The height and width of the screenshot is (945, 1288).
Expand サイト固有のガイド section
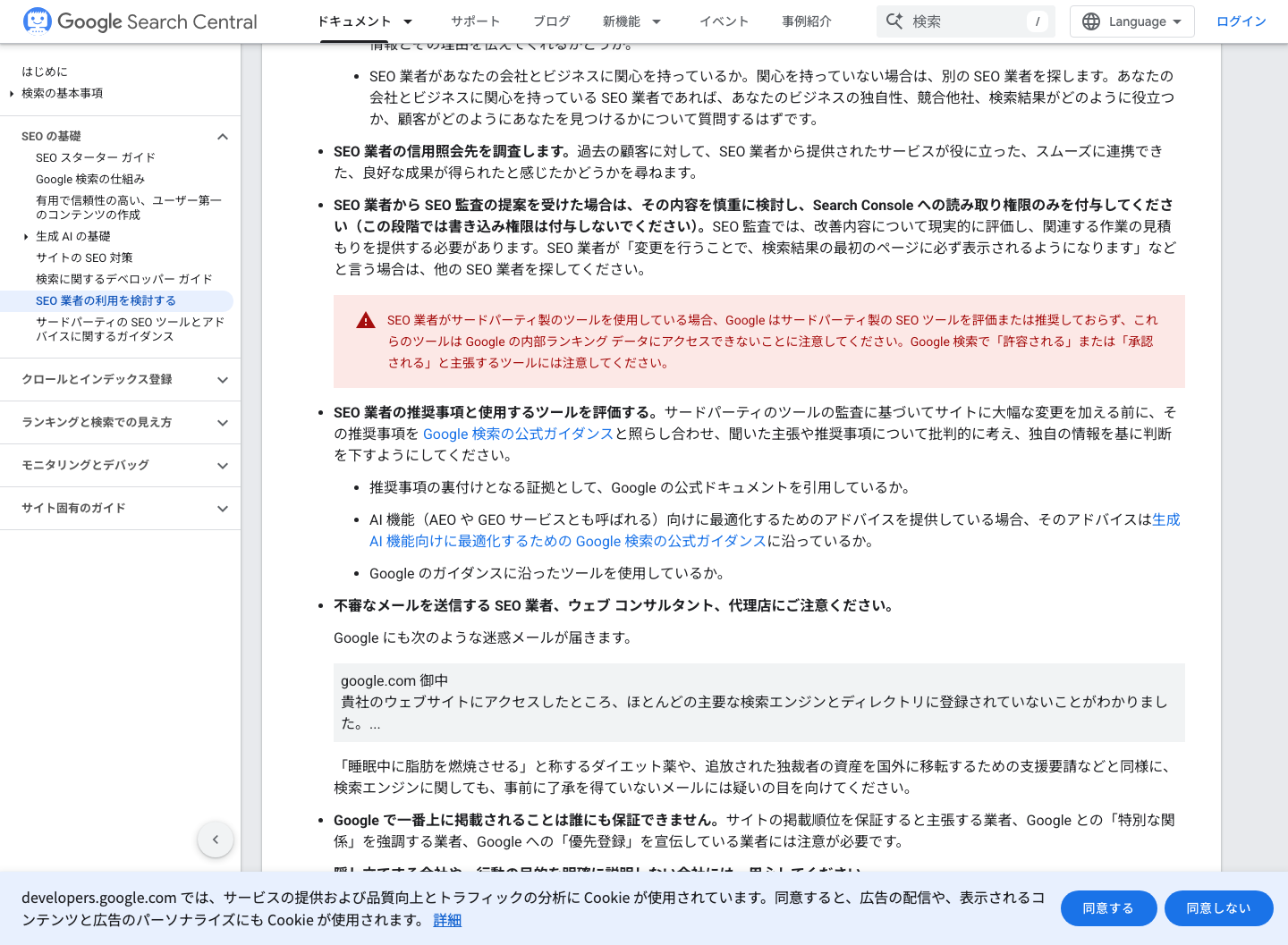click(223, 509)
